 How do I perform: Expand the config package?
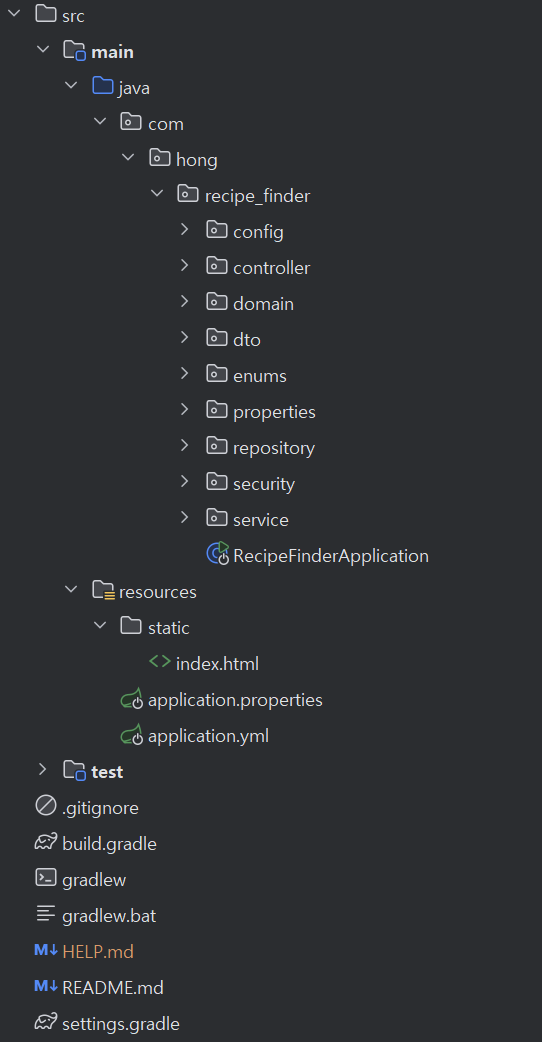[185, 231]
